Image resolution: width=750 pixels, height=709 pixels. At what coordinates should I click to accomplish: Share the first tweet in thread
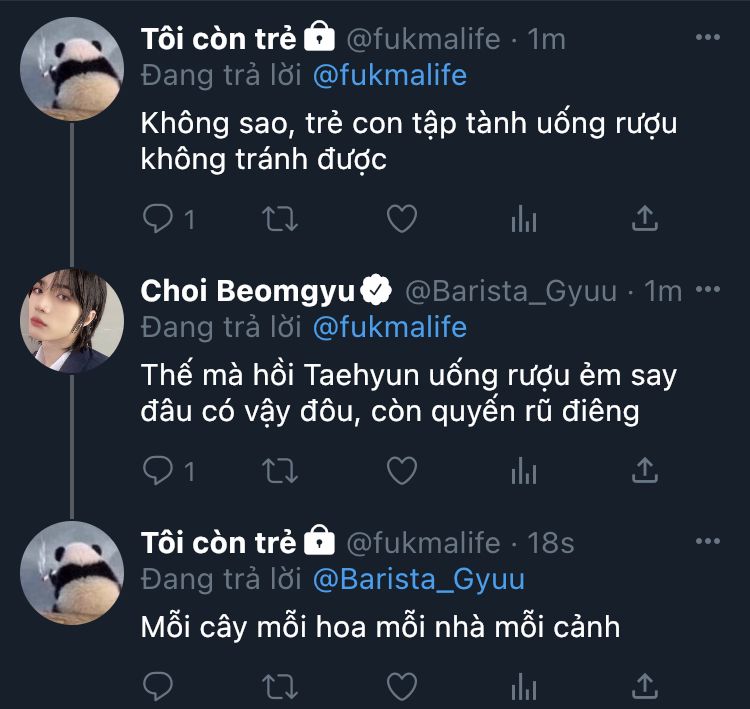(645, 218)
